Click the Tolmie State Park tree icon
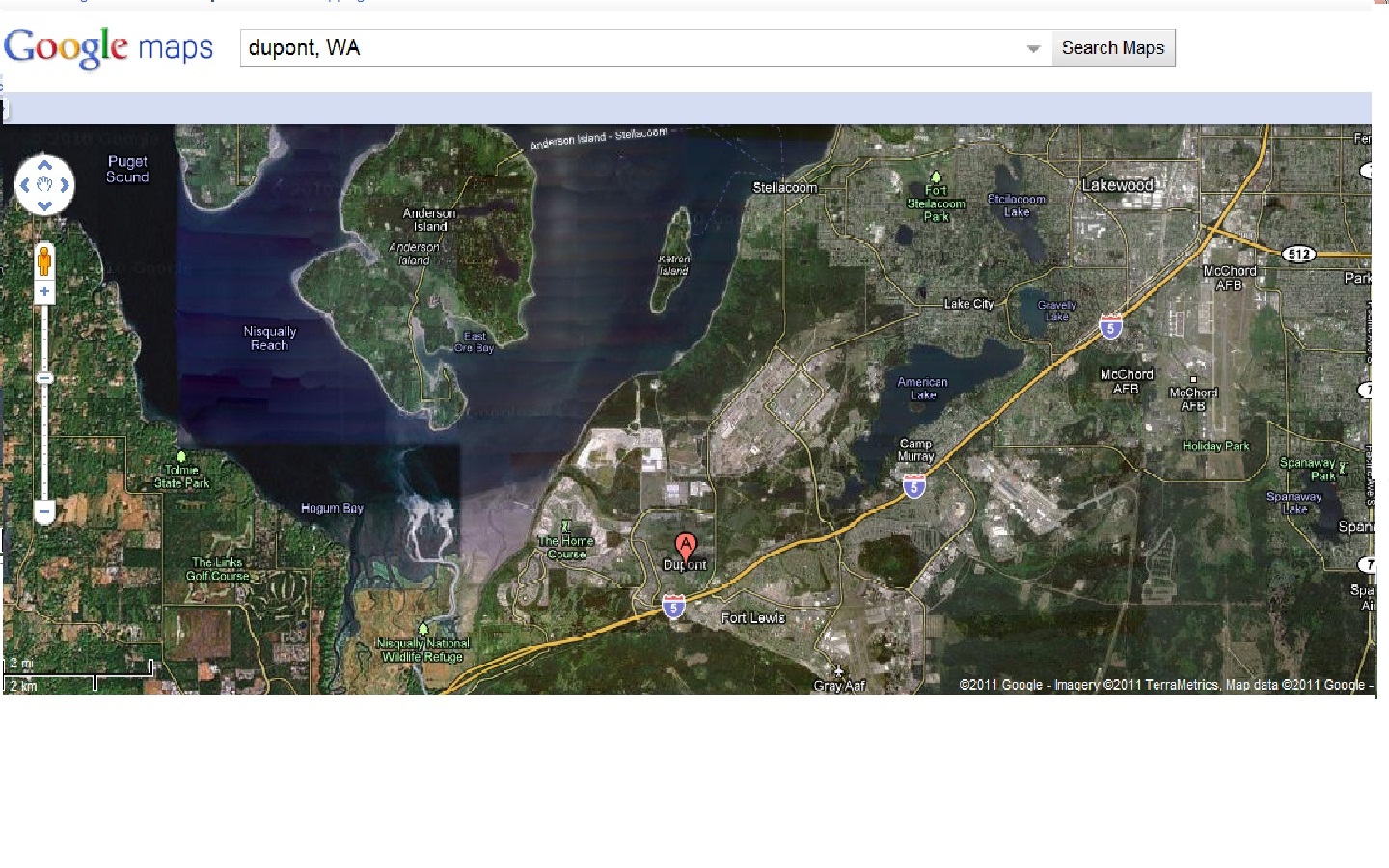The height and width of the screenshot is (868, 1389). click(181, 456)
